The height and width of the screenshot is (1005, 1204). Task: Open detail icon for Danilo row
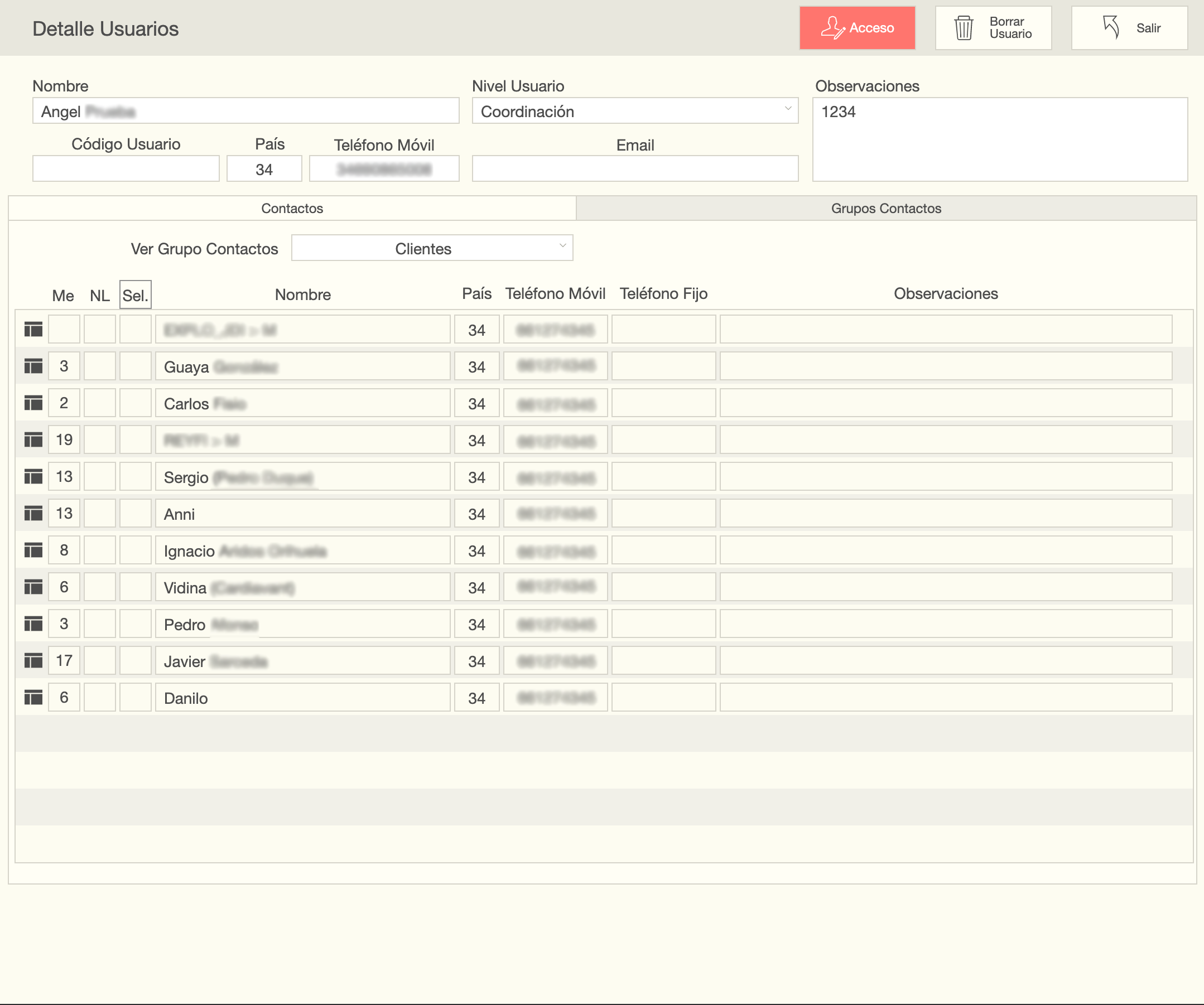click(33, 697)
